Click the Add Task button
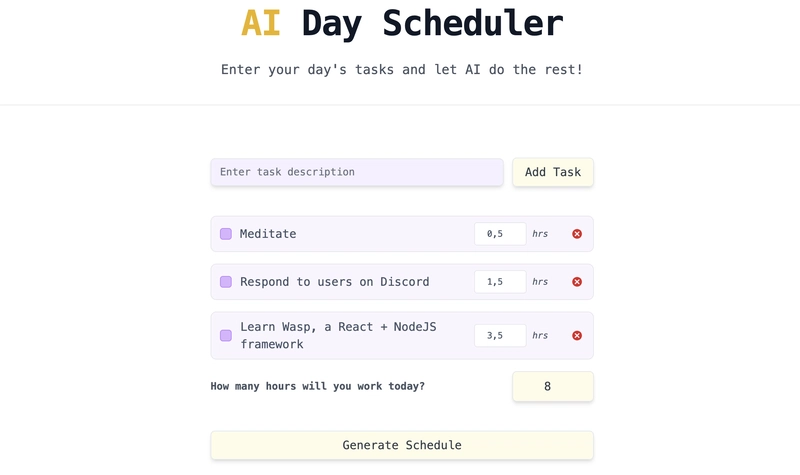The image size is (800, 475). coord(553,172)
